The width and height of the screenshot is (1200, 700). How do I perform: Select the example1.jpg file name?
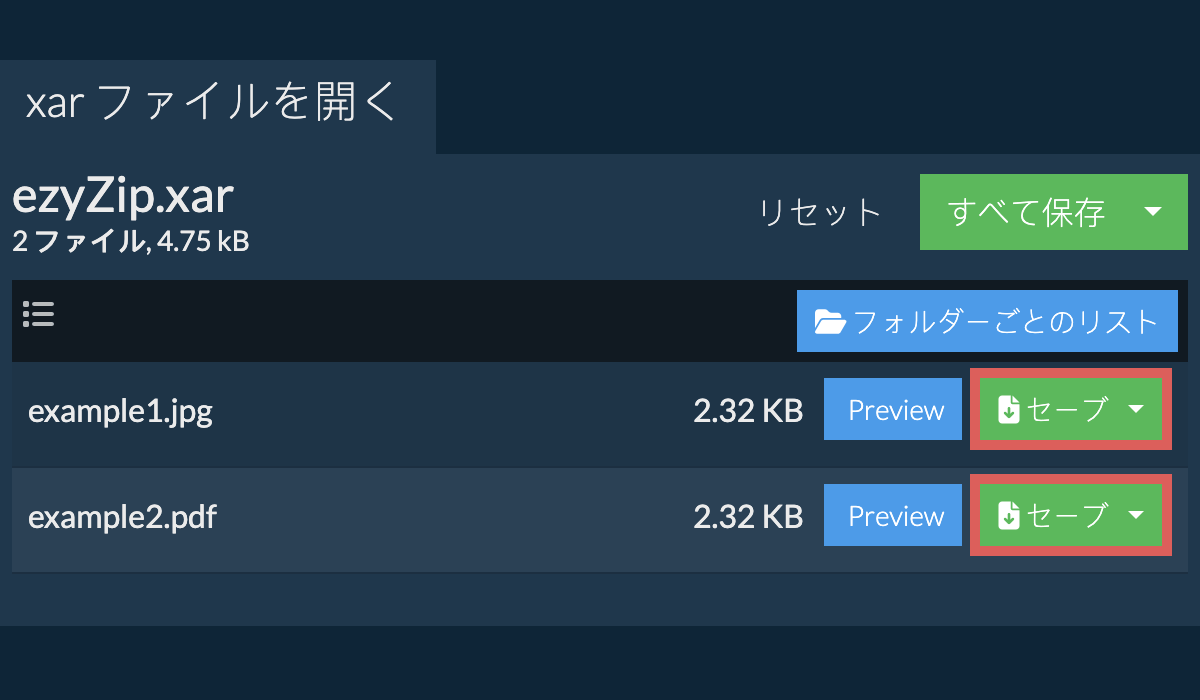120,411
